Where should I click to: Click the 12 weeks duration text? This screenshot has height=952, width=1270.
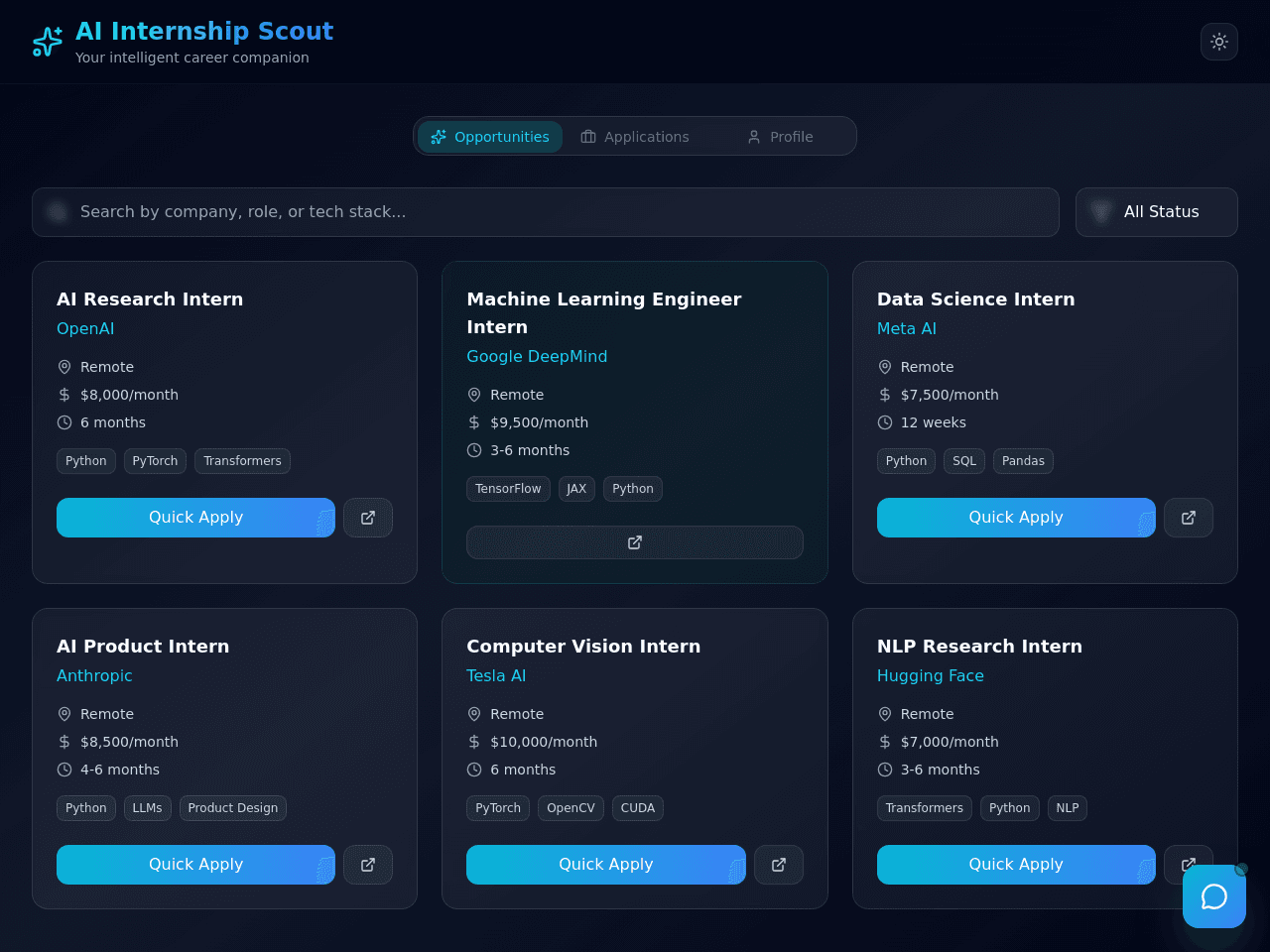click(933, 422)
